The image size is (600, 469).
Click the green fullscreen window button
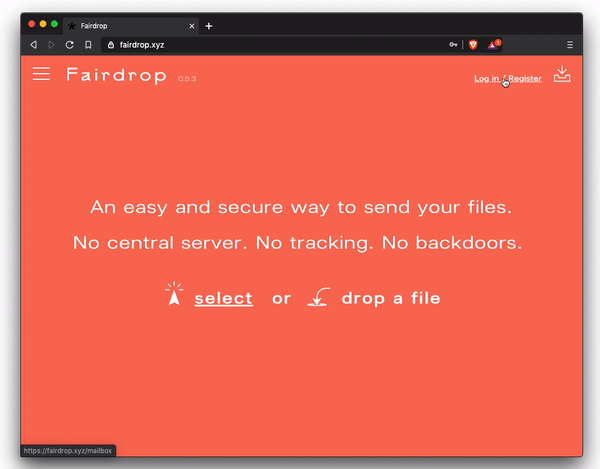[x=54, y=24]
